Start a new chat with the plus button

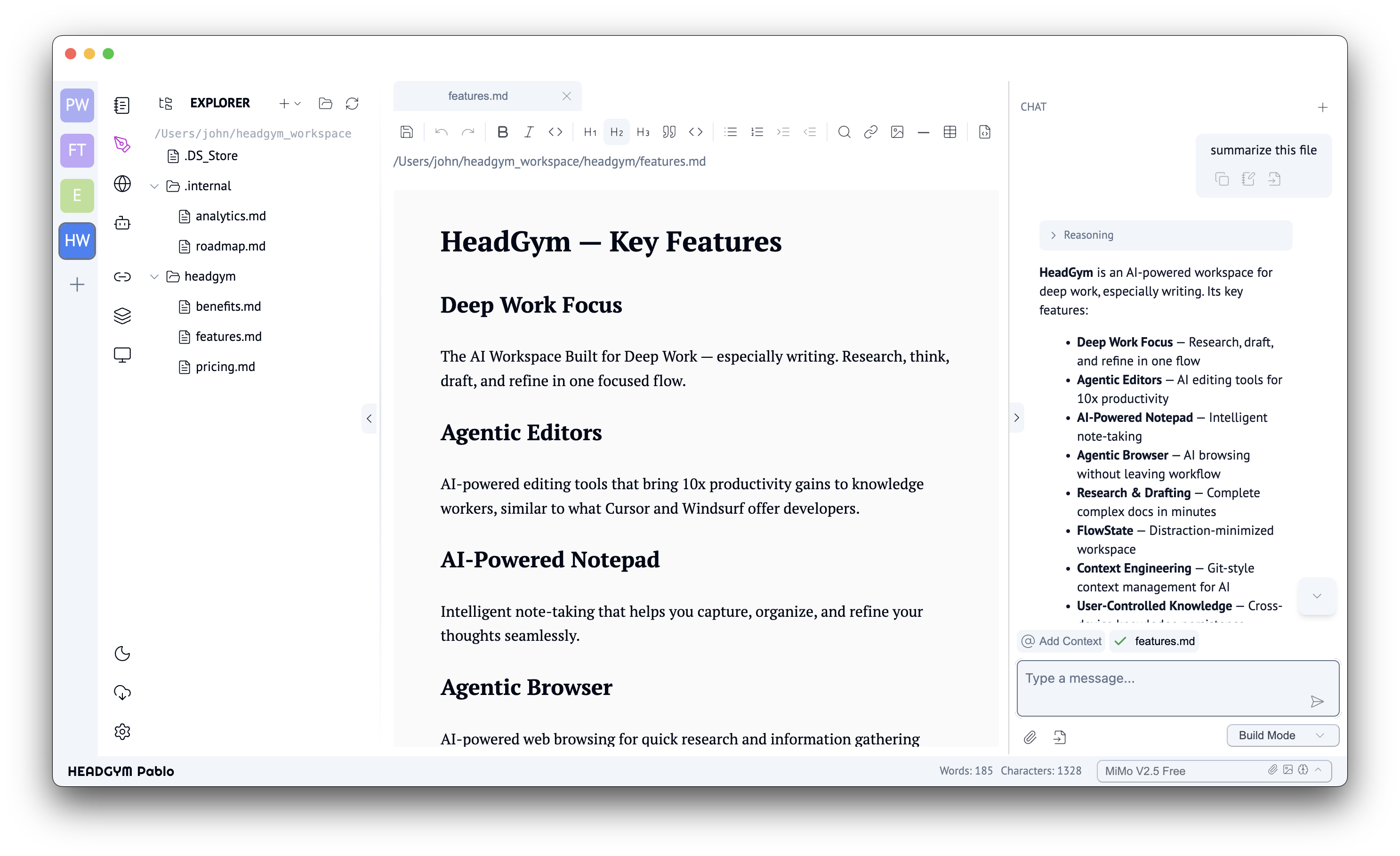pos(1323,107)
